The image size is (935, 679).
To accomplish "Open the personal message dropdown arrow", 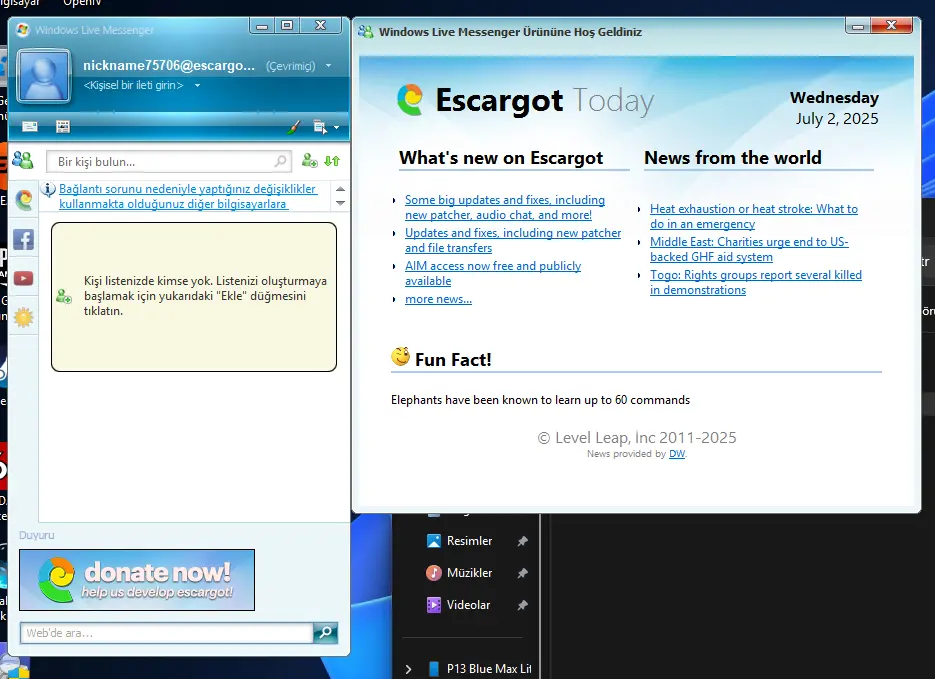I will click(197, 85).
